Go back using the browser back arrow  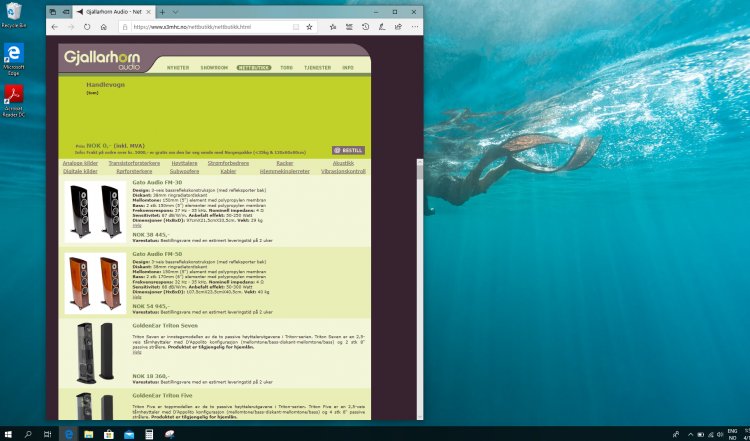[x=55, y=27]
